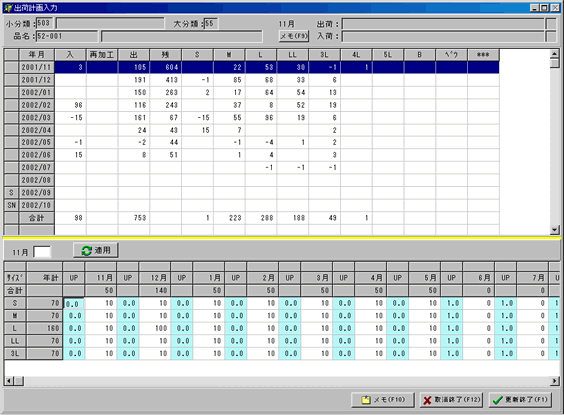Focus the 小分類 code field

click(x=44, y=23)
